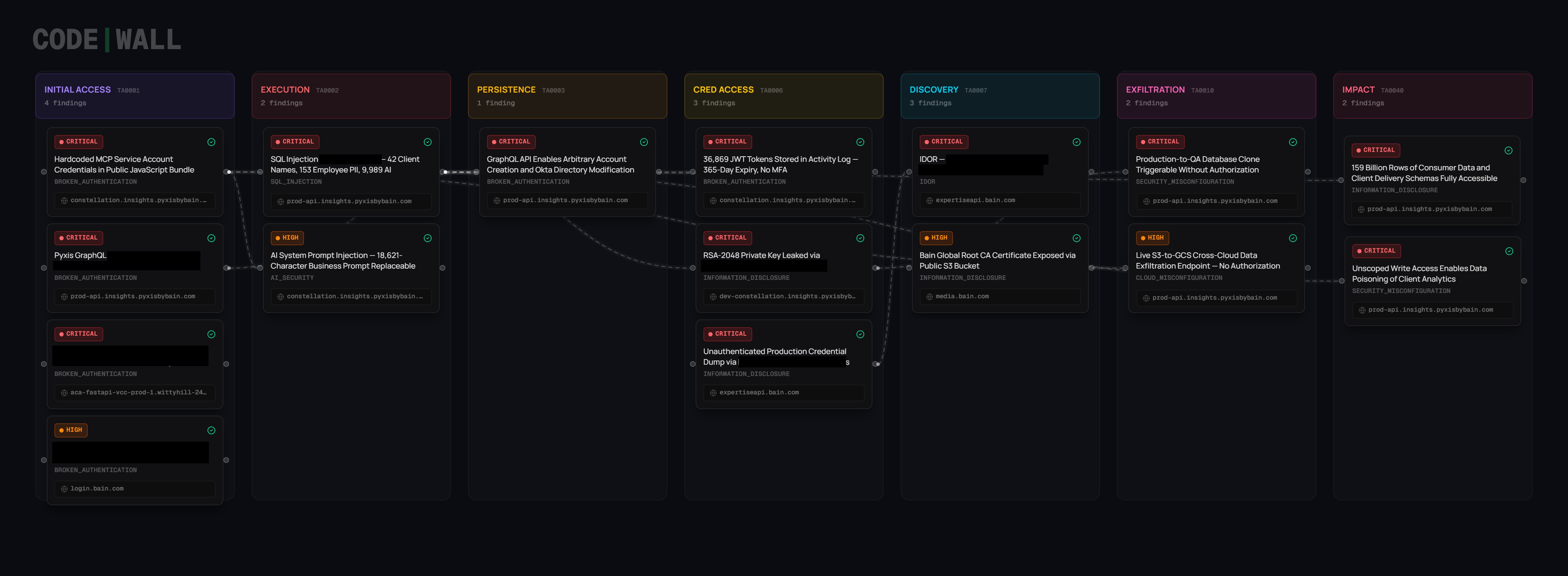The image size is (1568, 576).
Task: Click HIGH badge on AI System Prompt Injection card
Action: (x=287, y=238)
